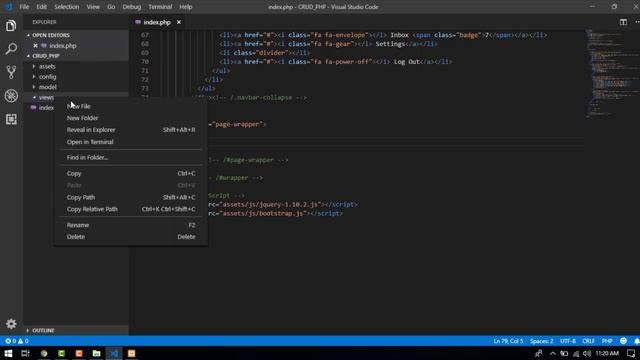This screenshot has height=360, width=640.
Task: Click the feedback smiley in status bar
Action: [x=623, y=341]
